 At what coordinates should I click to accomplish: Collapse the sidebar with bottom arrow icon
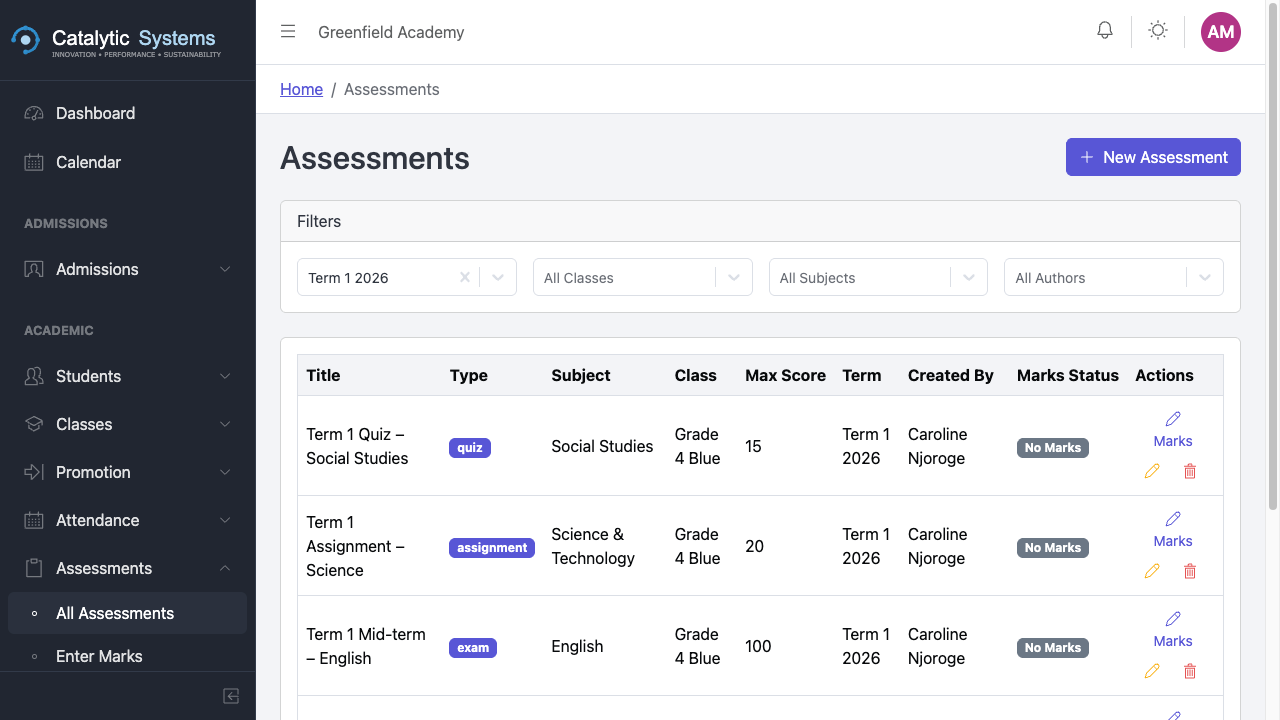click(231, 696)
